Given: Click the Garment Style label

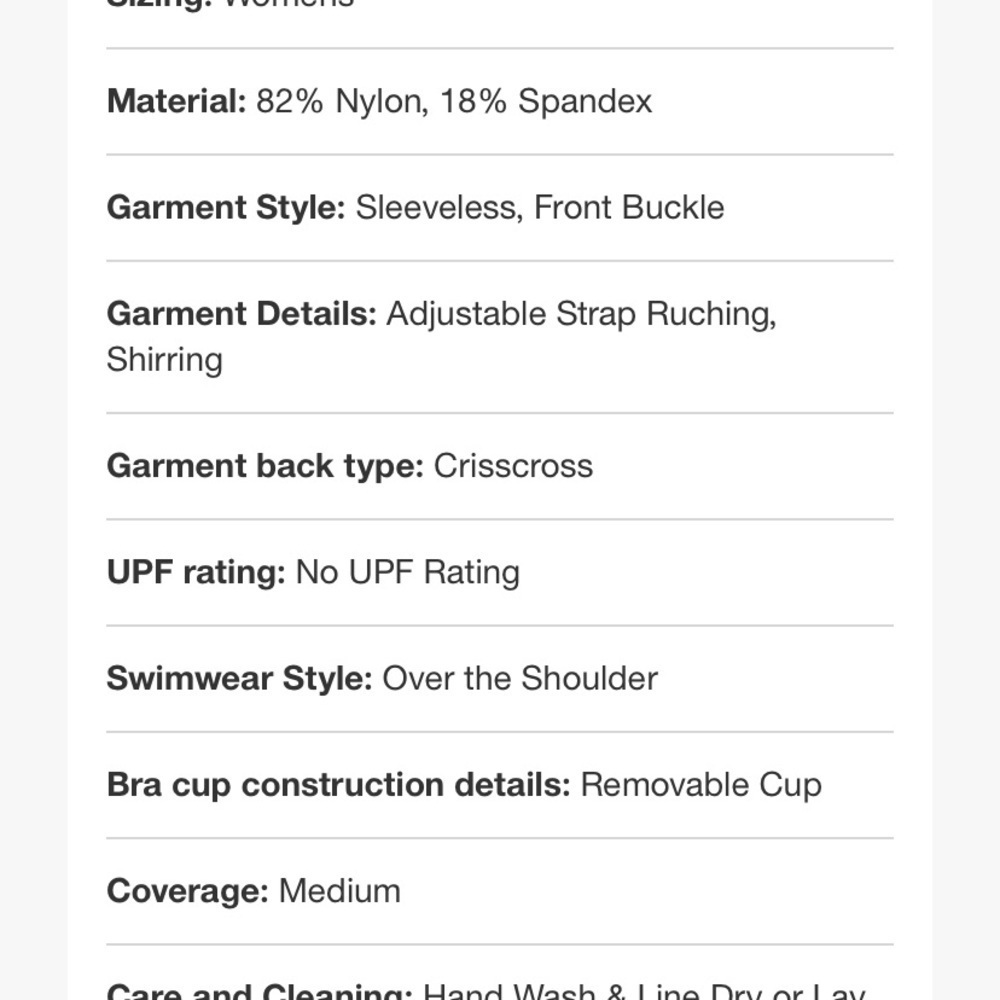Looking at the screenshot, I should 226,208.
